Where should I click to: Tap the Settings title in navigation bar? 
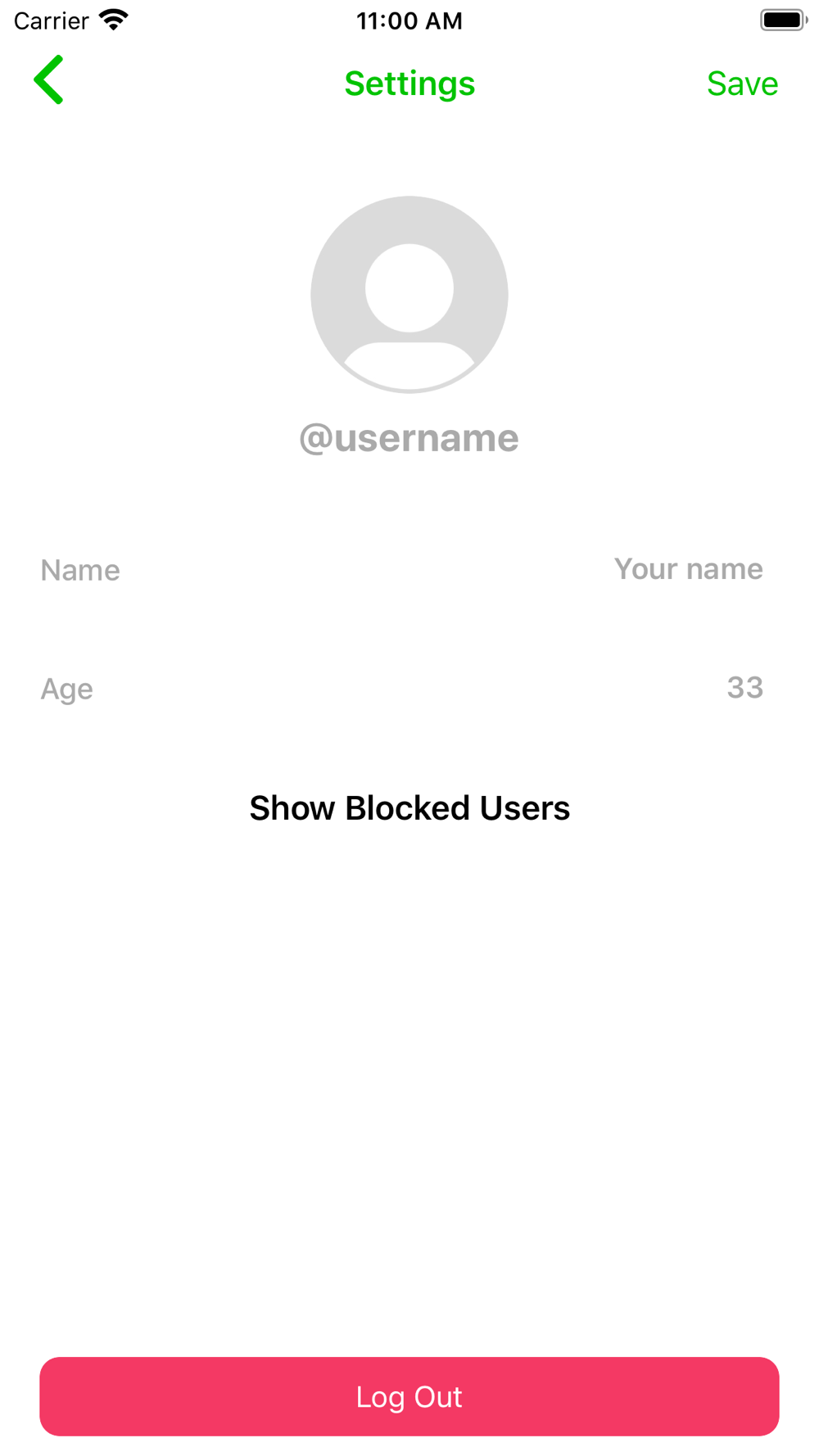(x=409, y=84)
